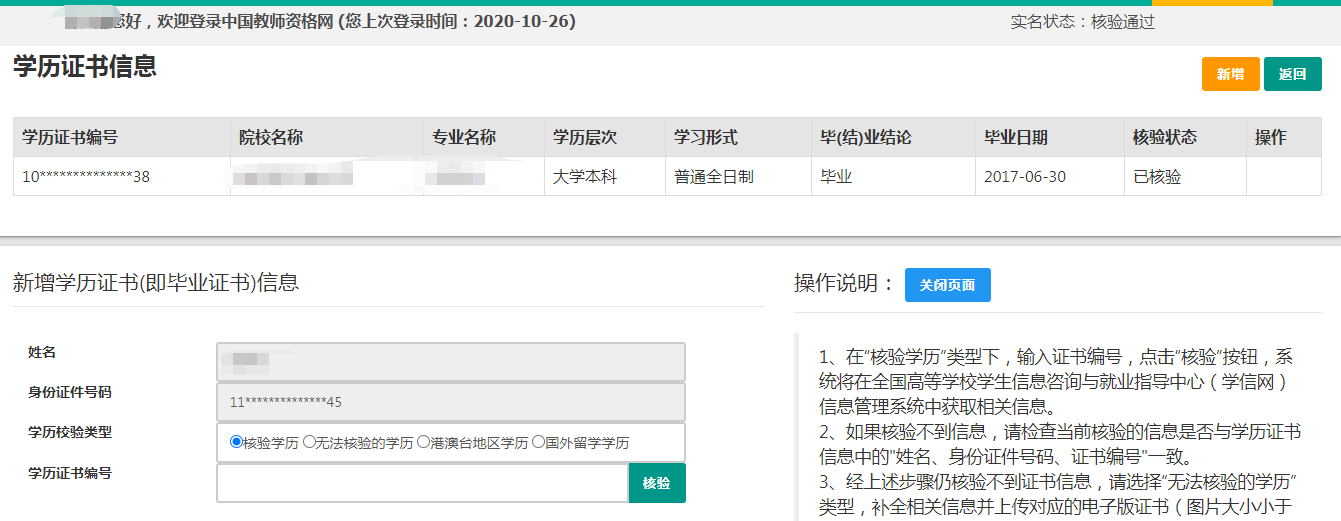The width and height of the screenshot is (1341, 521).
Task: Select the certificate number cell 10***38
Action: (x=86, y=177)
